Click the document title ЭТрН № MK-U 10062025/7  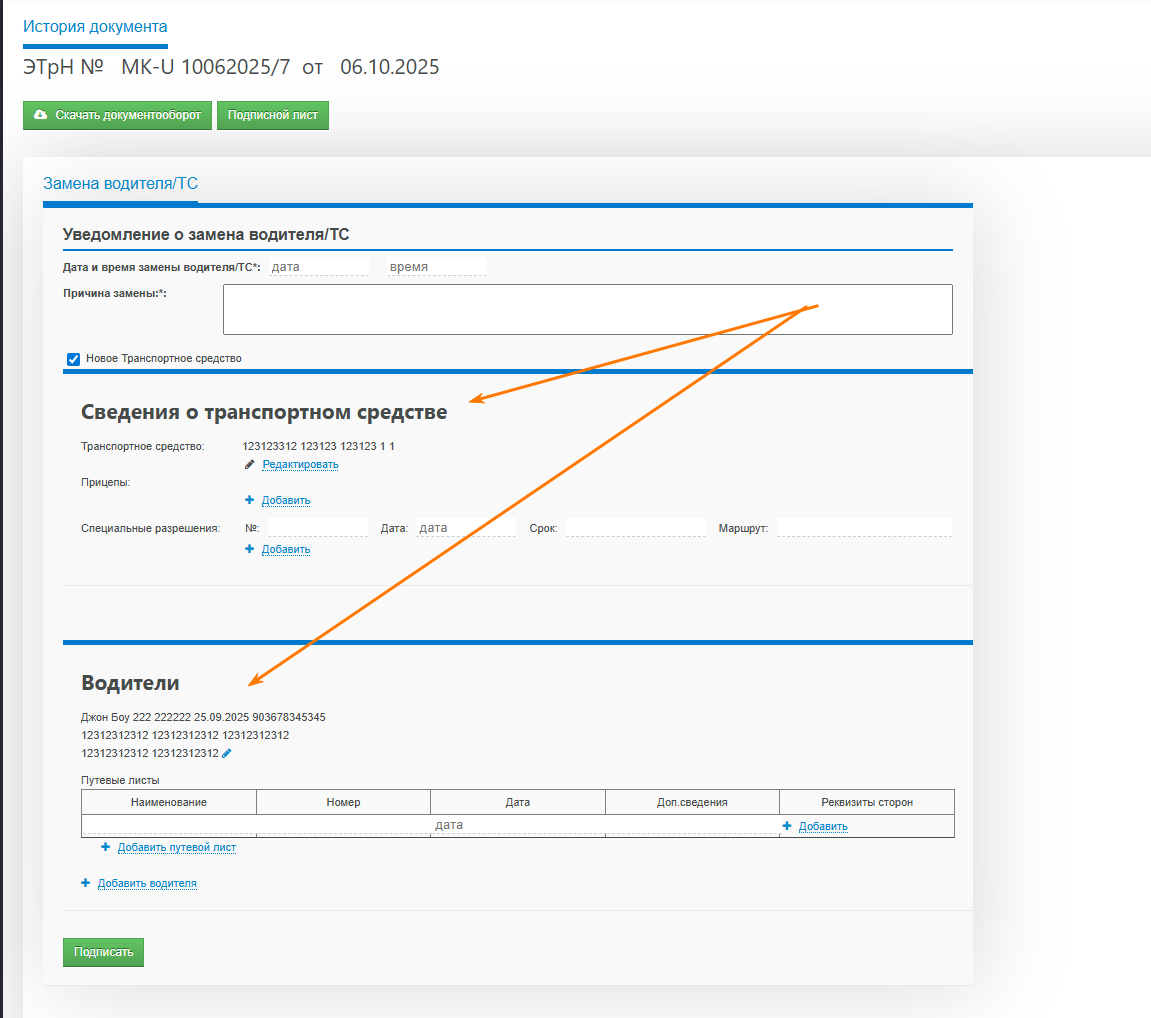coord(156,67)
